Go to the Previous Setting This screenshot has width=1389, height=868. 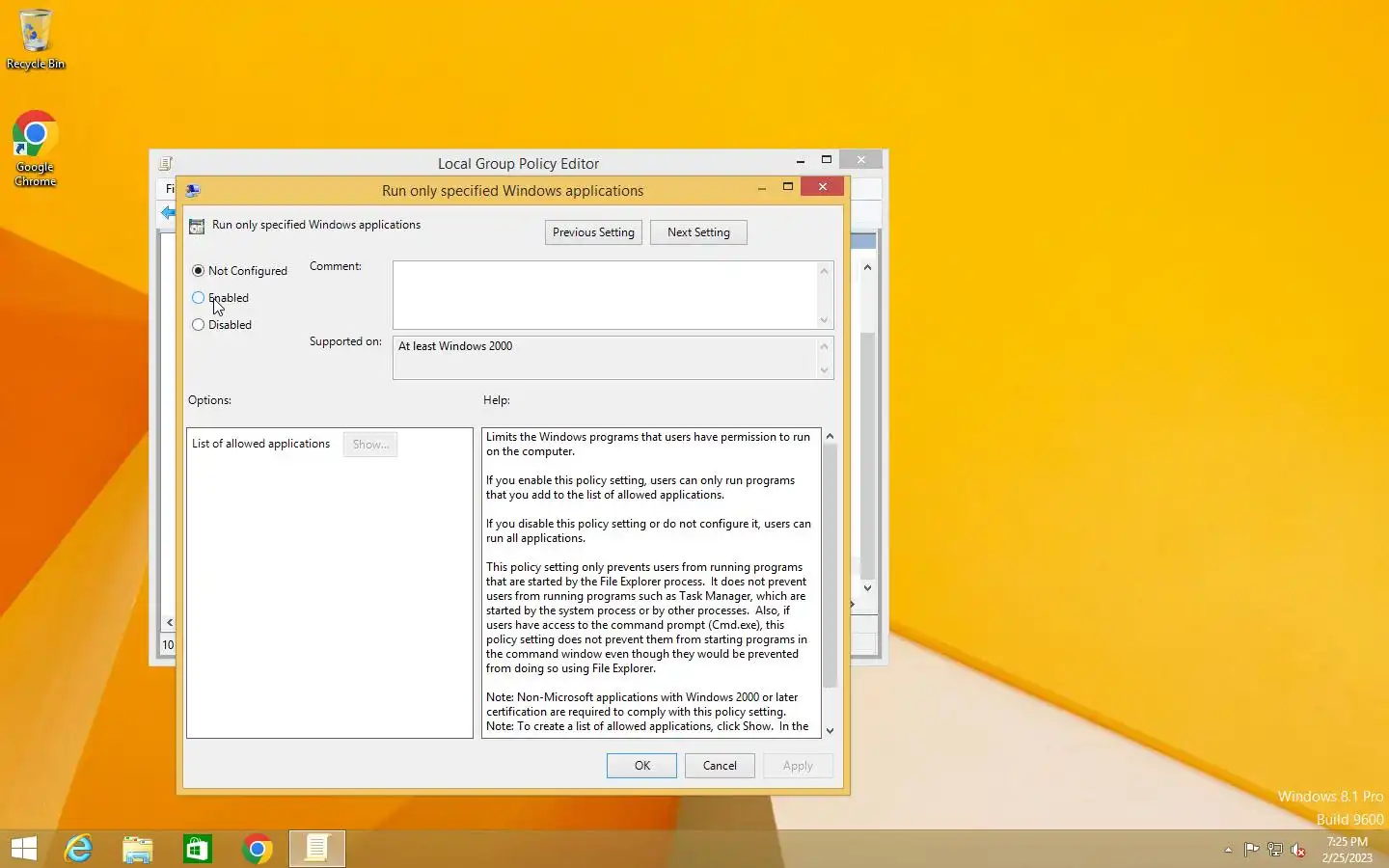[593, 232]
